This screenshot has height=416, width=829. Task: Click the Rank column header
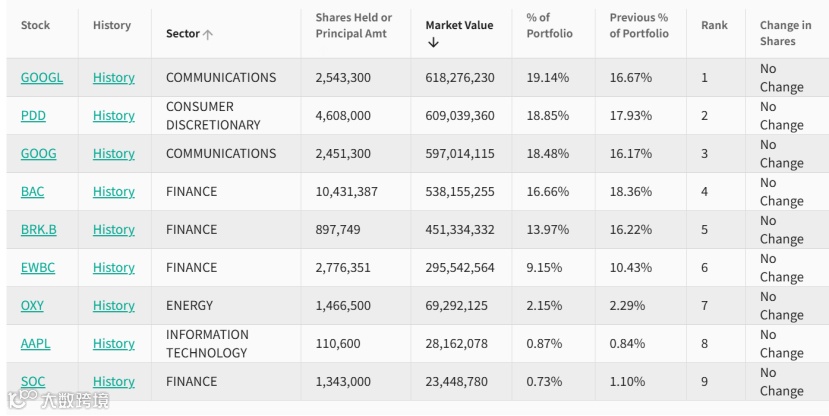tap(714, 25)
